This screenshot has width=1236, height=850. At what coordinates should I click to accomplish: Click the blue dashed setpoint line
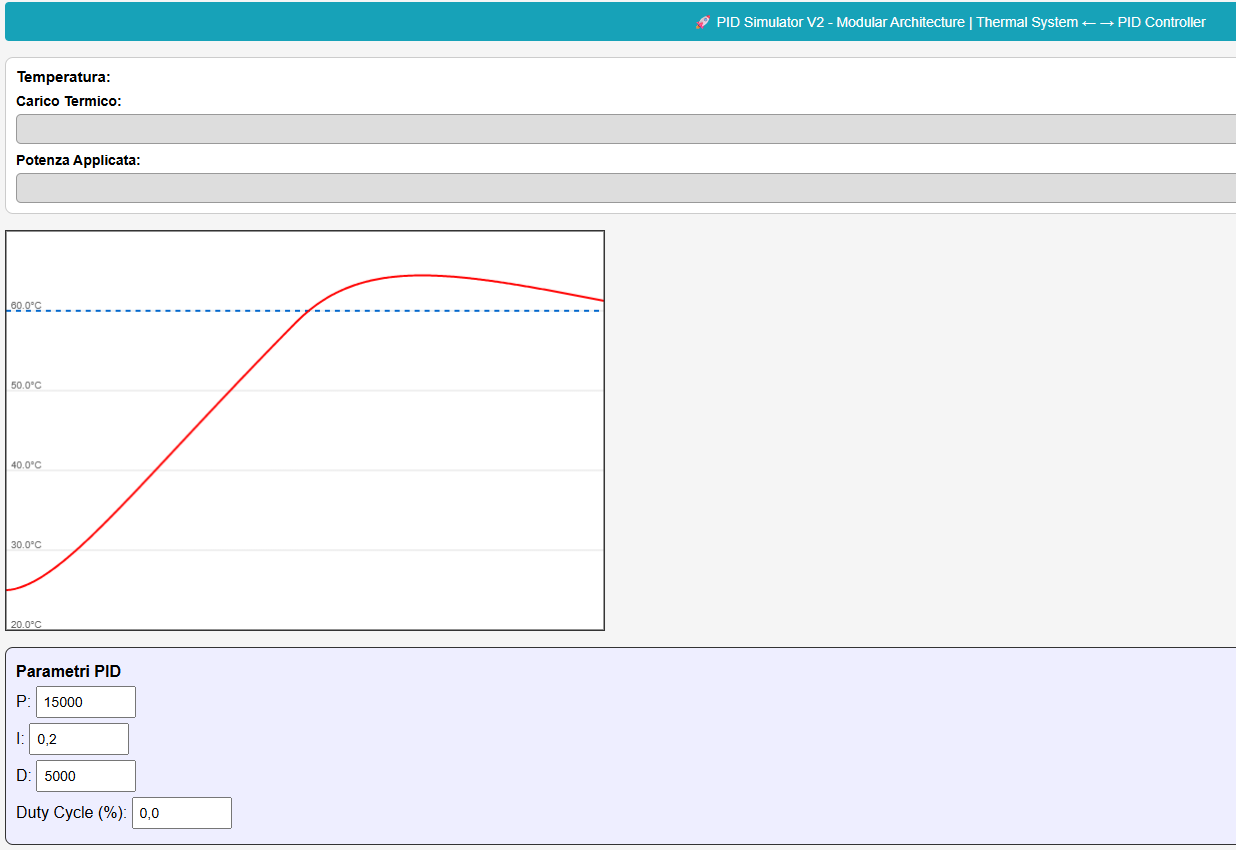coord(200,311)
